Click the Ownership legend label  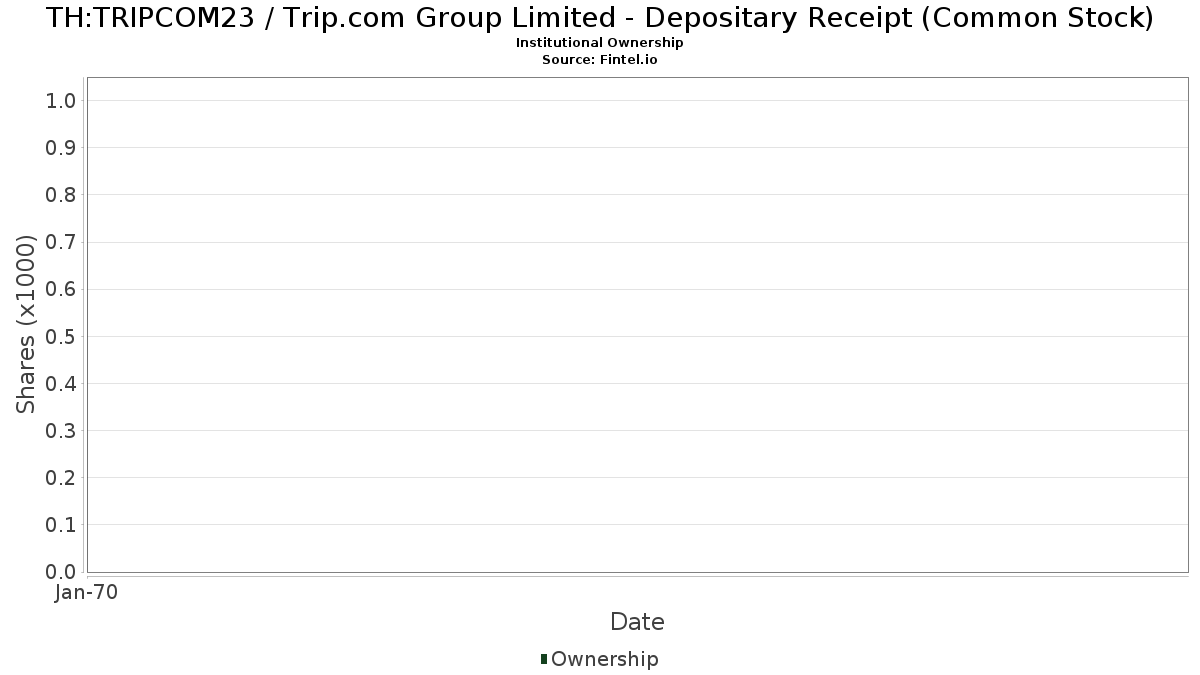[x=604, y=659]
